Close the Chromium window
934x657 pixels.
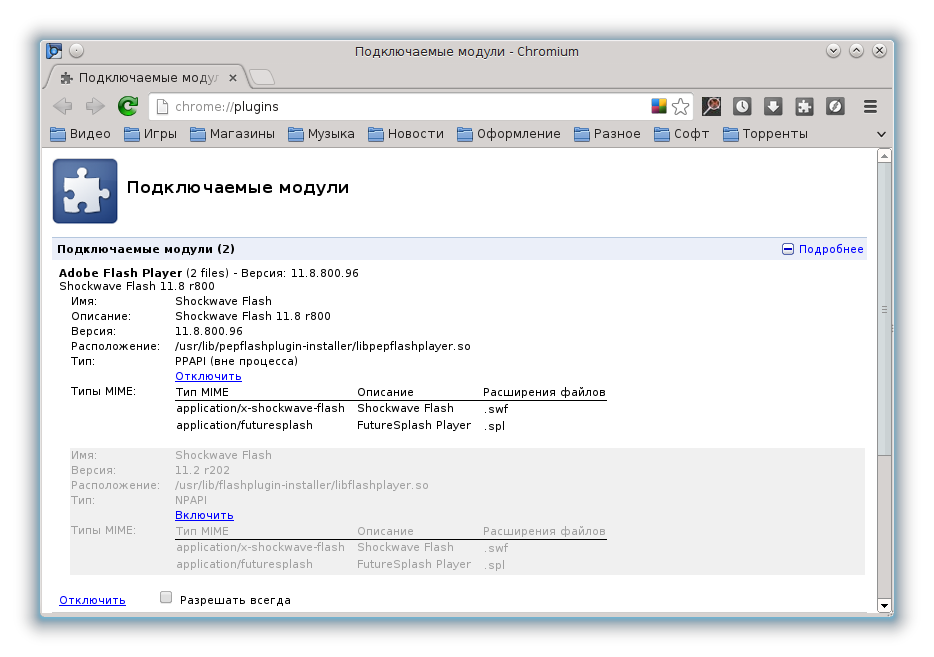click(x=879, y=51)
